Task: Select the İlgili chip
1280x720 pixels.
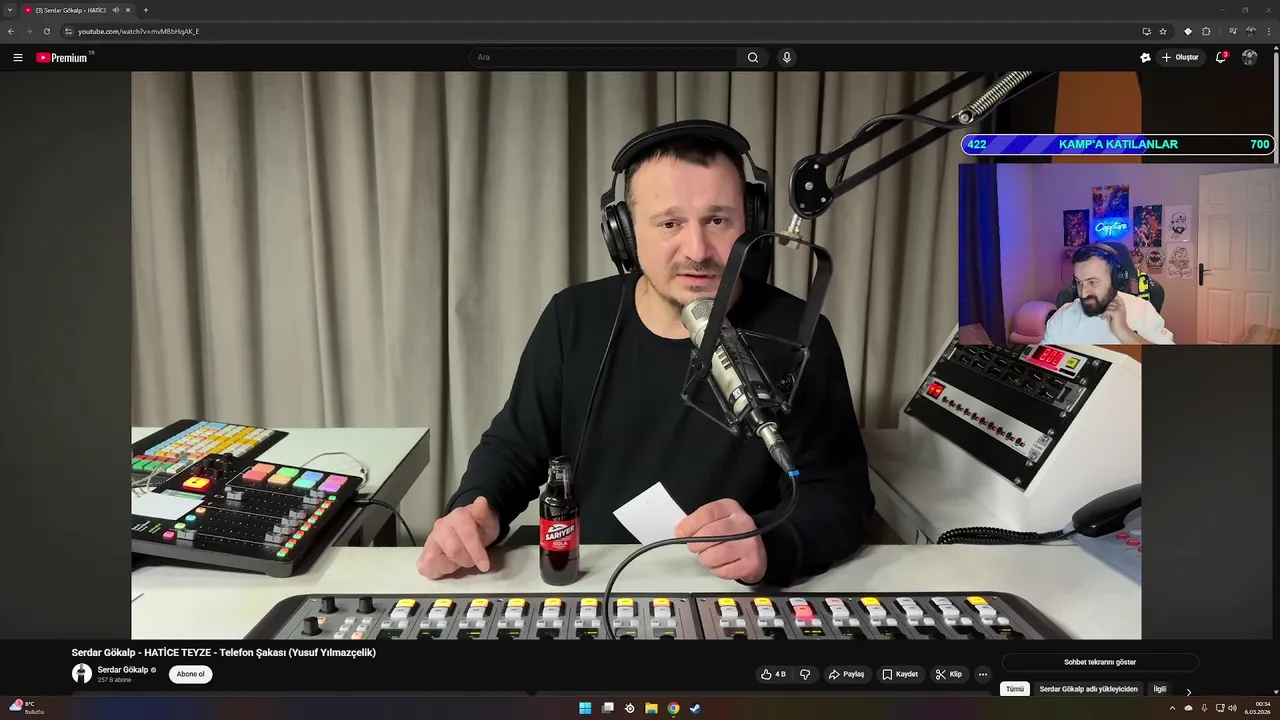Action: (1160, 689)
